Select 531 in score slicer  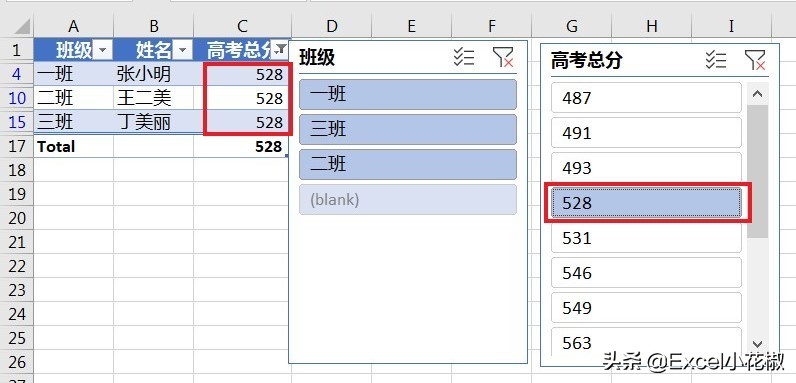coord(646,238)
